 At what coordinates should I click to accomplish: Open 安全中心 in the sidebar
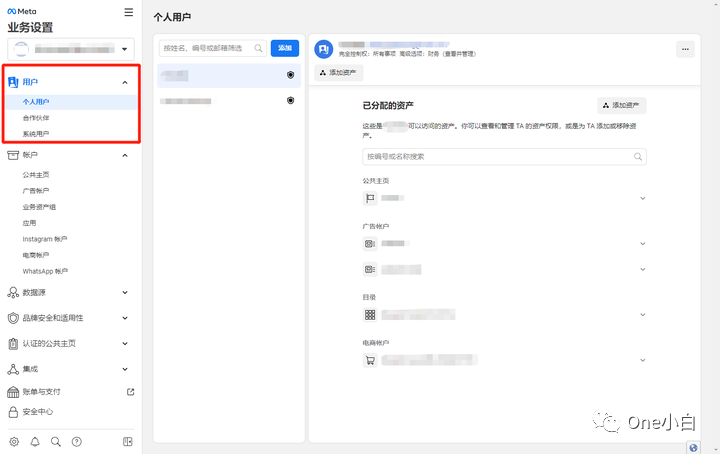[x=38, y=412]
